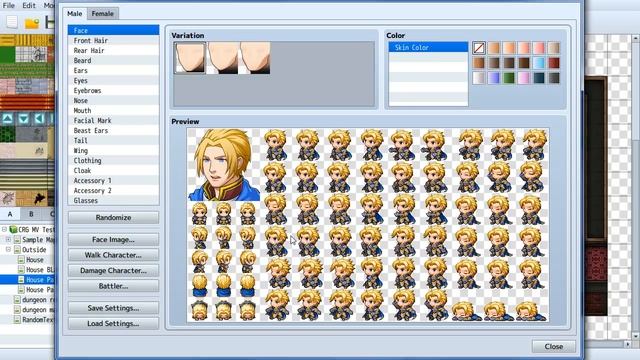Pick the no-color slashed swatch
Image resolution: width=640 pixels, height=360 pixels.
(479, 48)
